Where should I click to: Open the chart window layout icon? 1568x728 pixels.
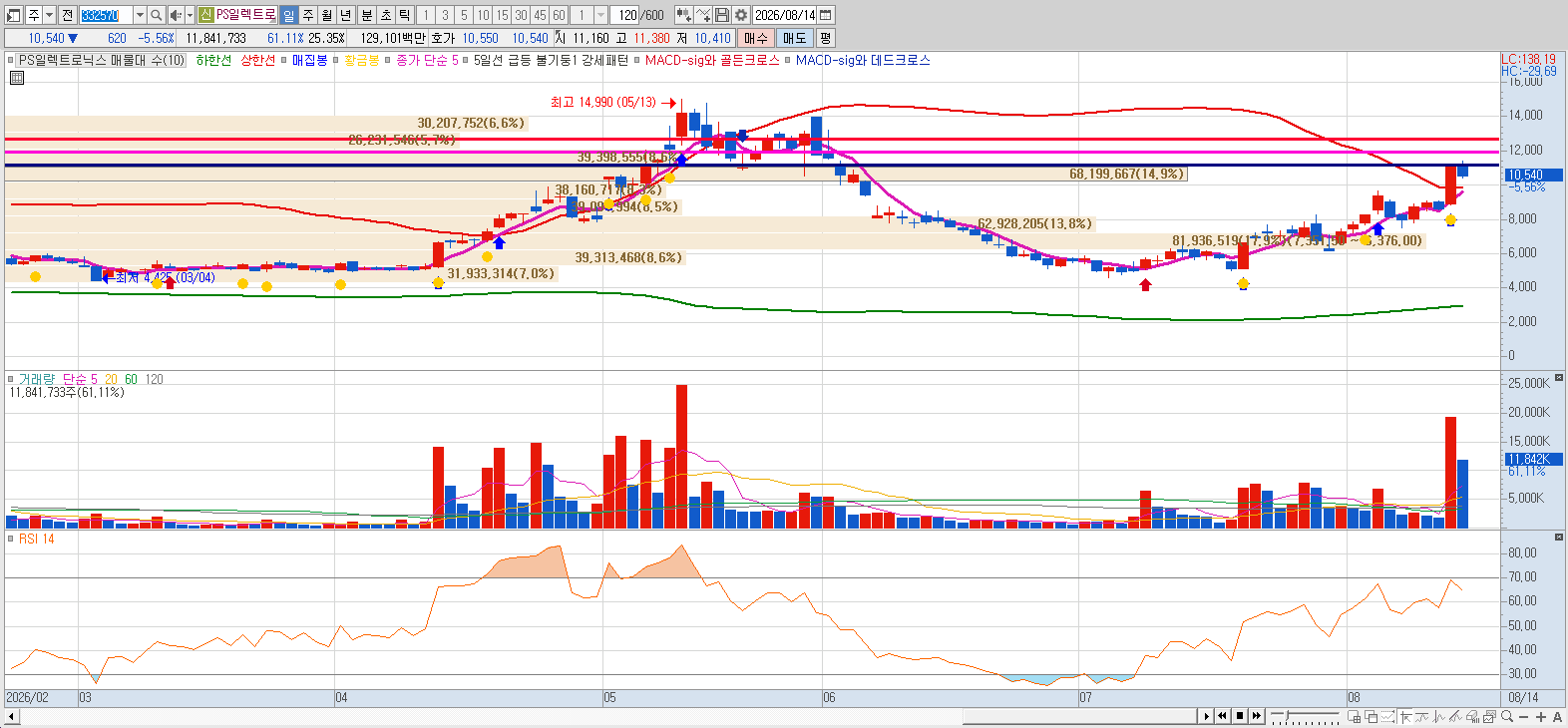click(14, 15)
